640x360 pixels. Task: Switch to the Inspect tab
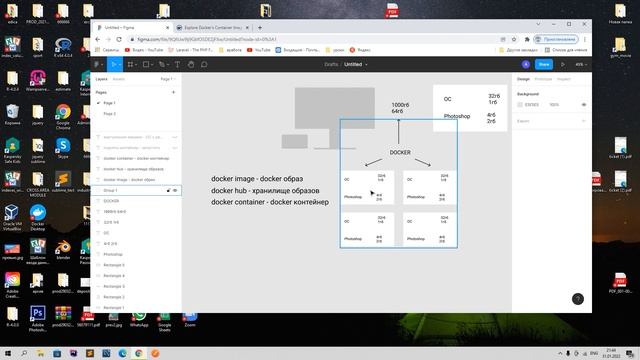point(564,79)
